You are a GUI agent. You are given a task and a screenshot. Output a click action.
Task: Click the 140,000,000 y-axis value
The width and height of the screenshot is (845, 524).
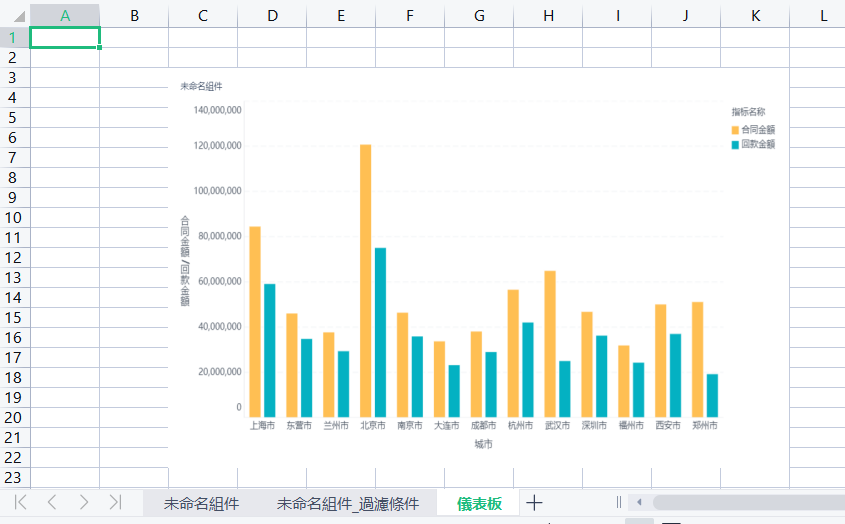pos(218,110)
